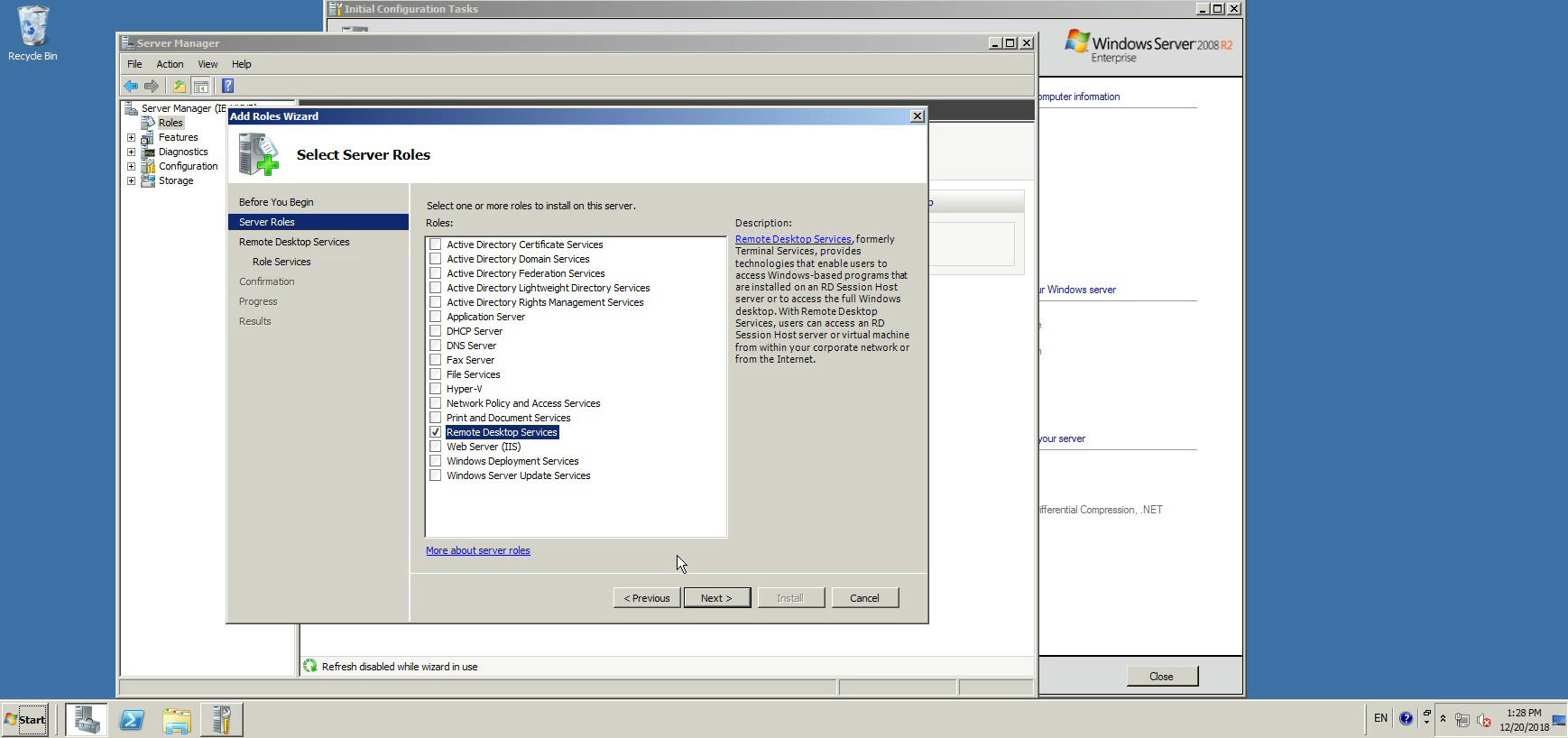The width and height of the screenshot is (1568, 738).
Task: Click the Features icon in tree
Action: point(148,137)
